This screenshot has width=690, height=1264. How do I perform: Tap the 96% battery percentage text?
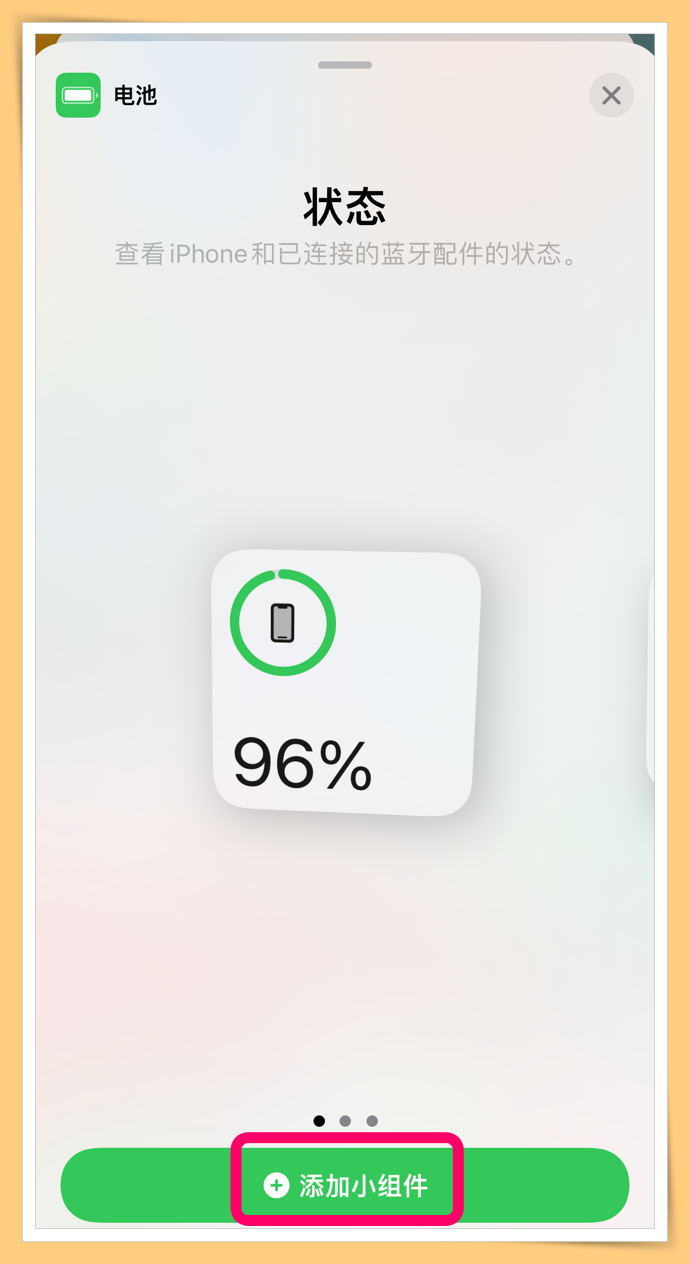303,765
